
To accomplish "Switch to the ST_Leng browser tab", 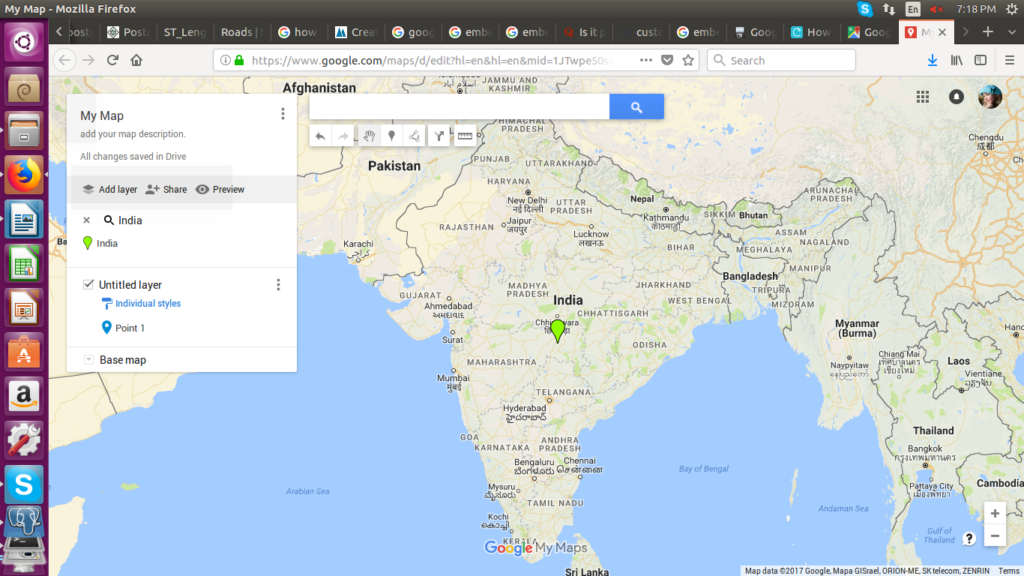I will pos(185,32).
